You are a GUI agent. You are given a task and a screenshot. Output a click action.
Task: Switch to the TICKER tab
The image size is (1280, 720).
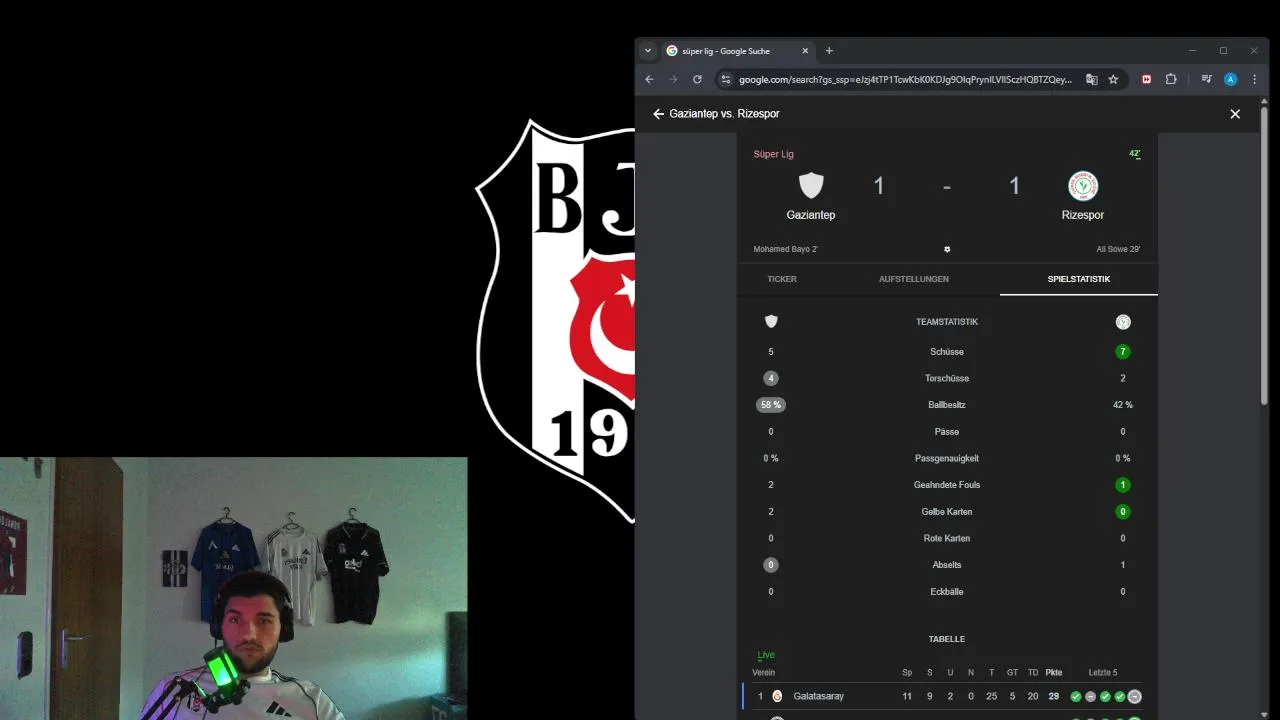point(782,279)
